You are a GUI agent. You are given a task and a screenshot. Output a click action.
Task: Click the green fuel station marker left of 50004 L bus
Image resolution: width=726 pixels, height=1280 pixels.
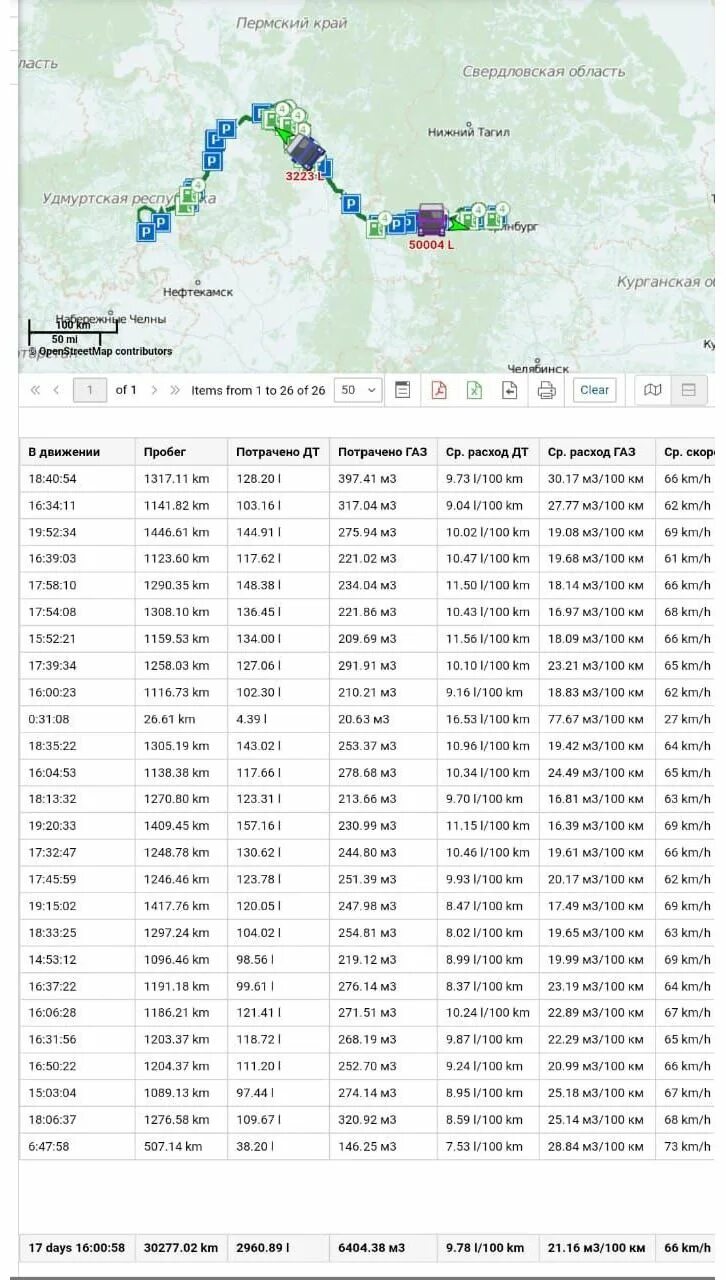coord(376,225)
